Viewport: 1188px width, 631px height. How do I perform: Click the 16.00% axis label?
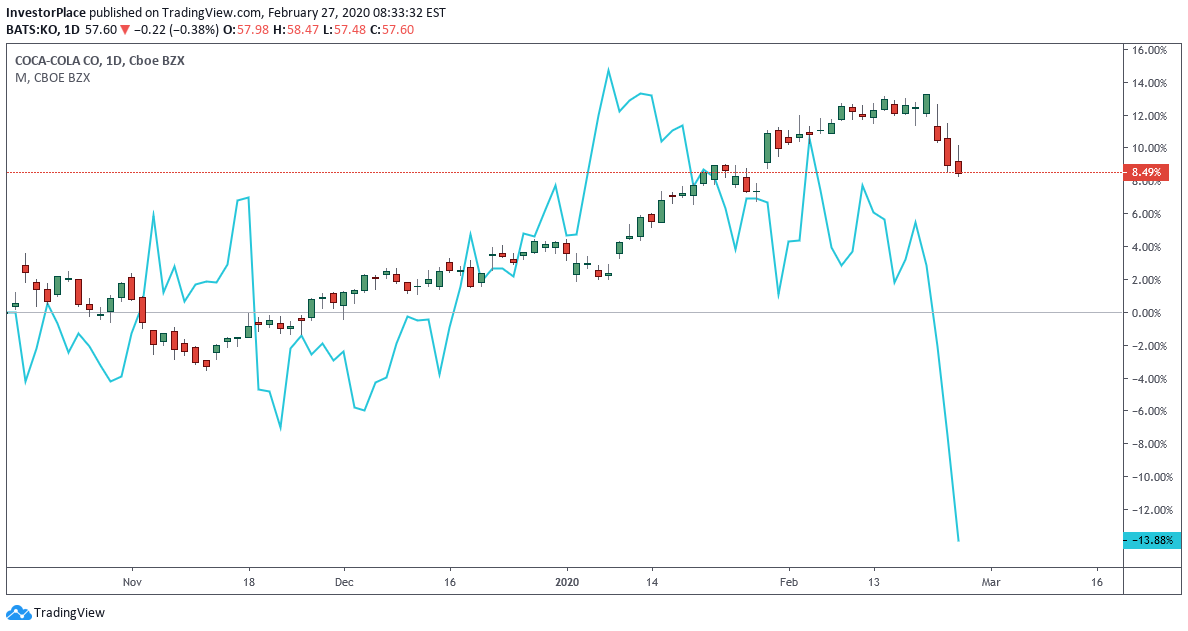click(x=1149, y=50)
